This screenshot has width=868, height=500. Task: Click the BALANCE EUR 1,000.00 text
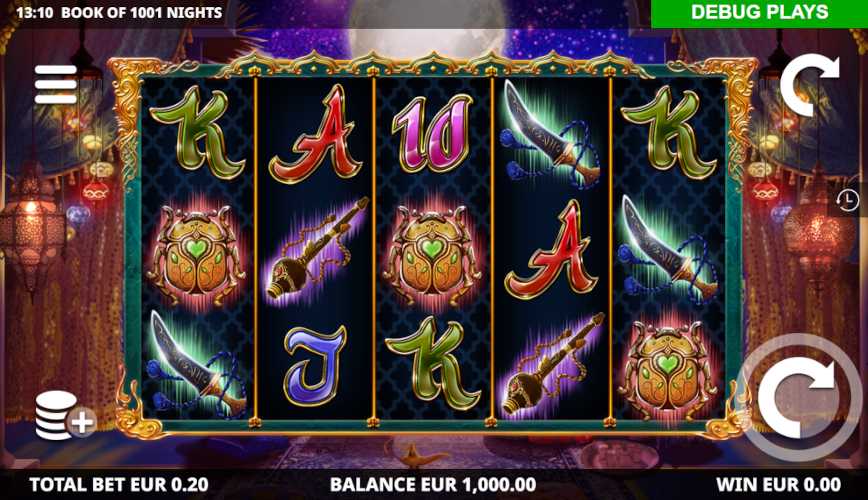433,485
